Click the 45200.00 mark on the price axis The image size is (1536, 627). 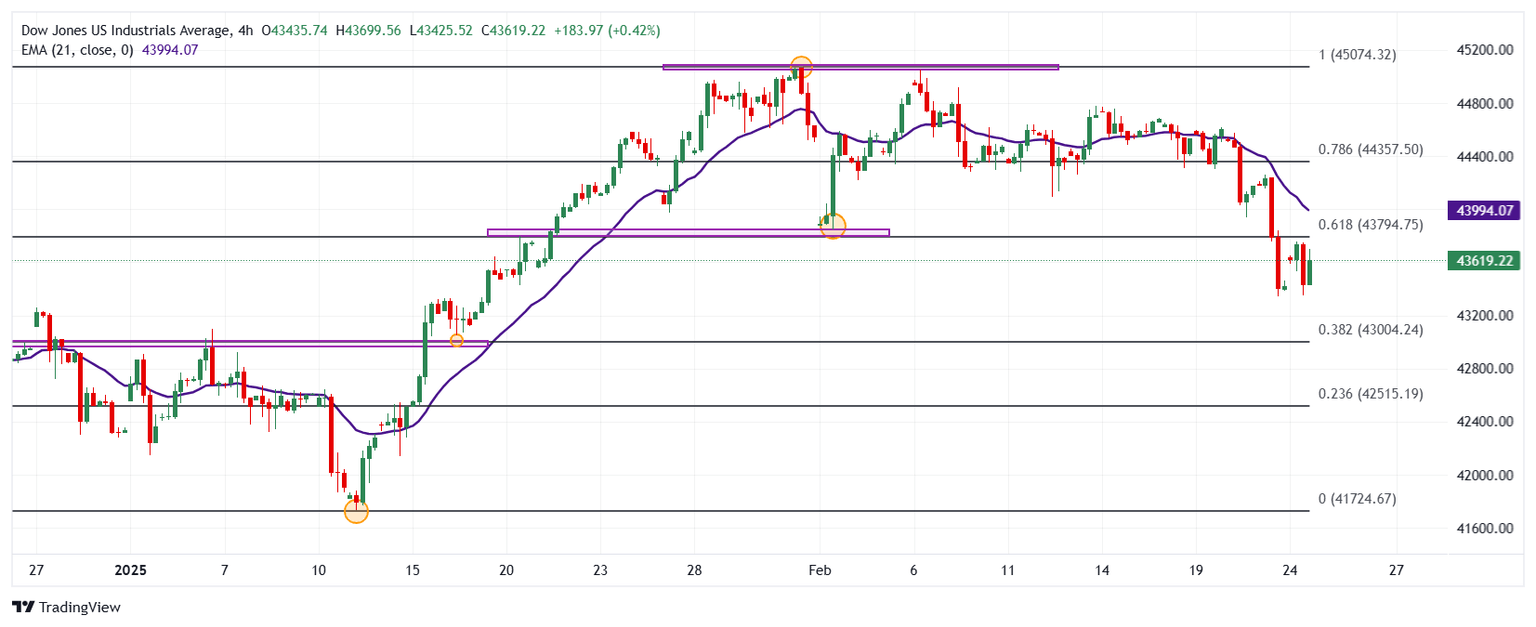1482,50
